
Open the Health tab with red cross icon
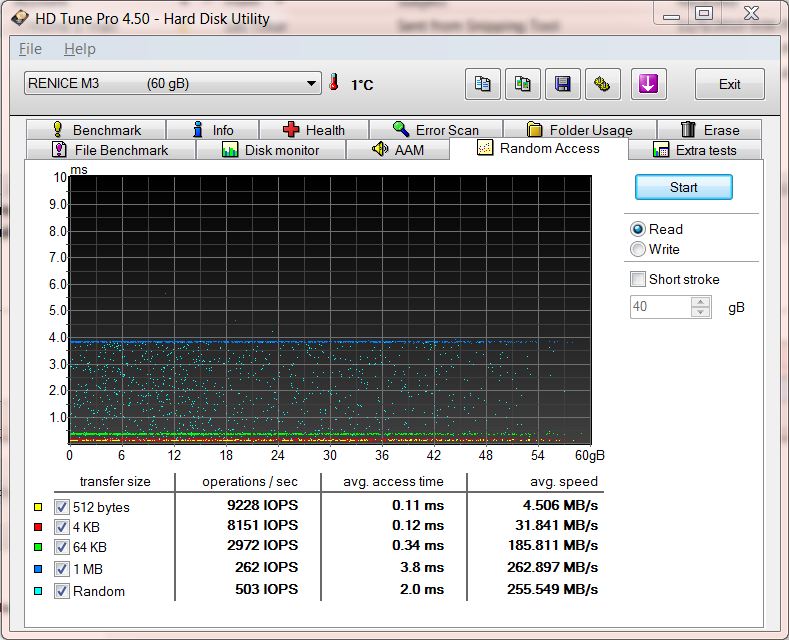[314, 130]
